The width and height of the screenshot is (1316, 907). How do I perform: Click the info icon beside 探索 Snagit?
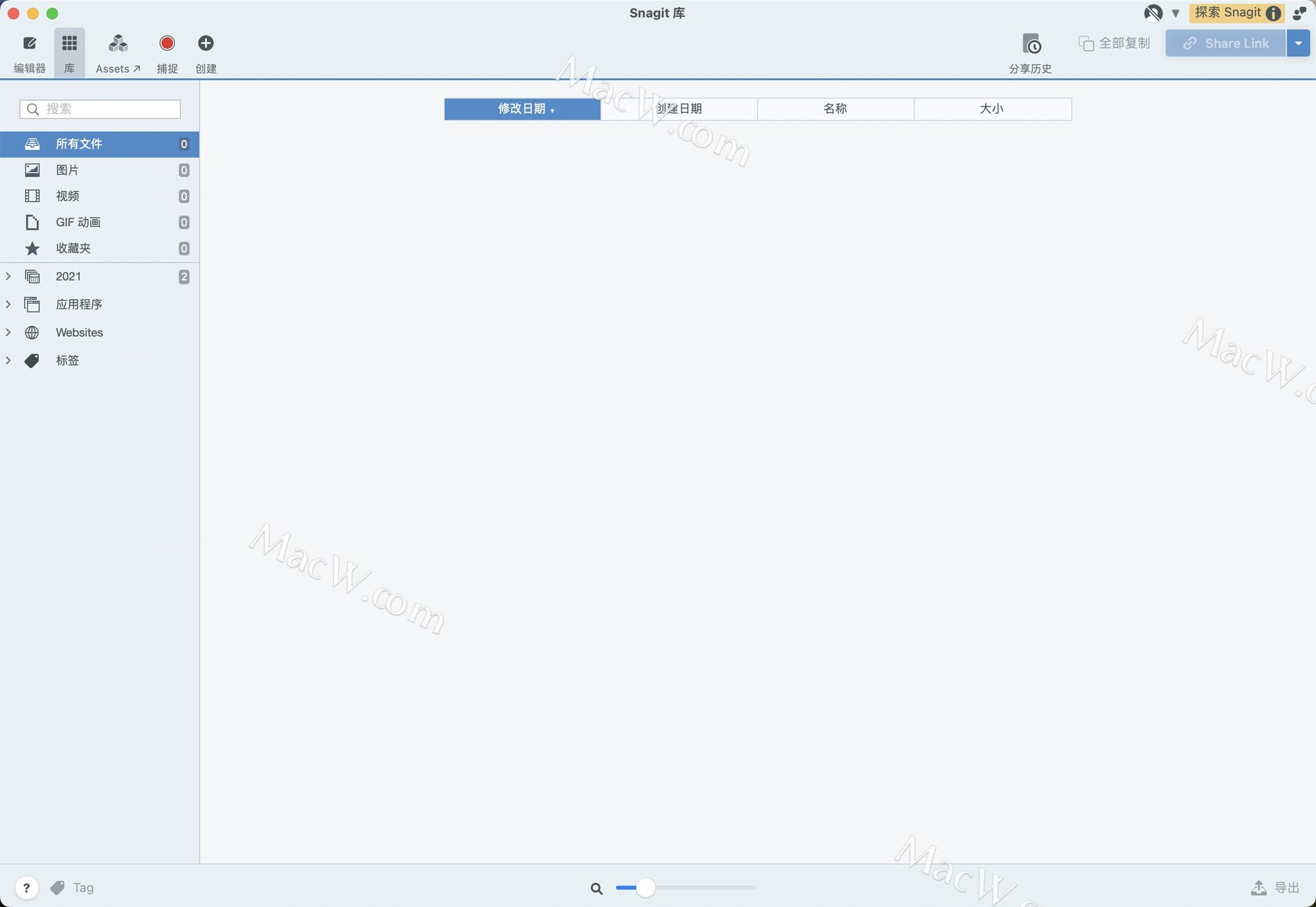tap(1274, 14)
